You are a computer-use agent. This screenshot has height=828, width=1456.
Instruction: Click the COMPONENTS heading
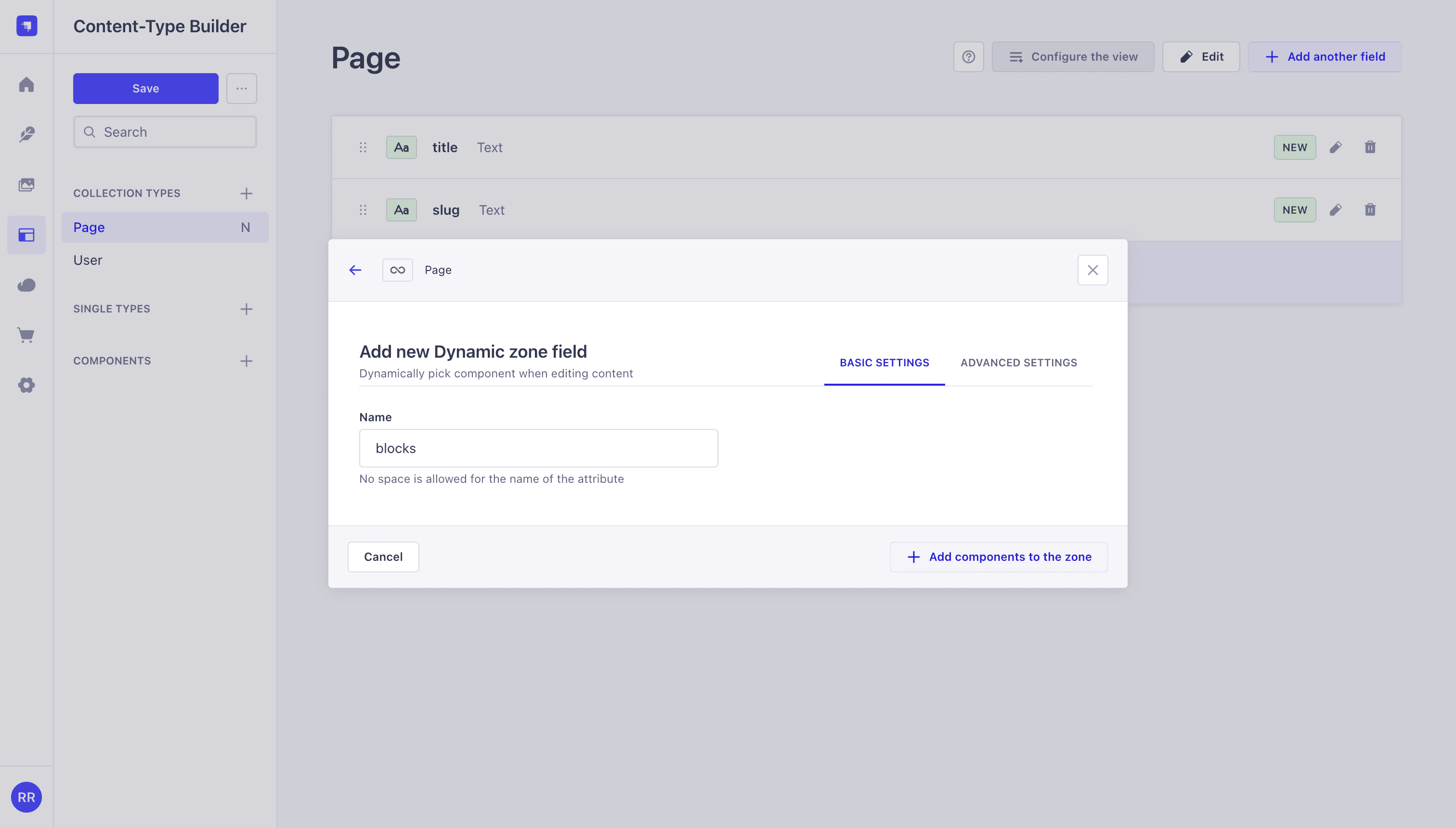[112, 361]
